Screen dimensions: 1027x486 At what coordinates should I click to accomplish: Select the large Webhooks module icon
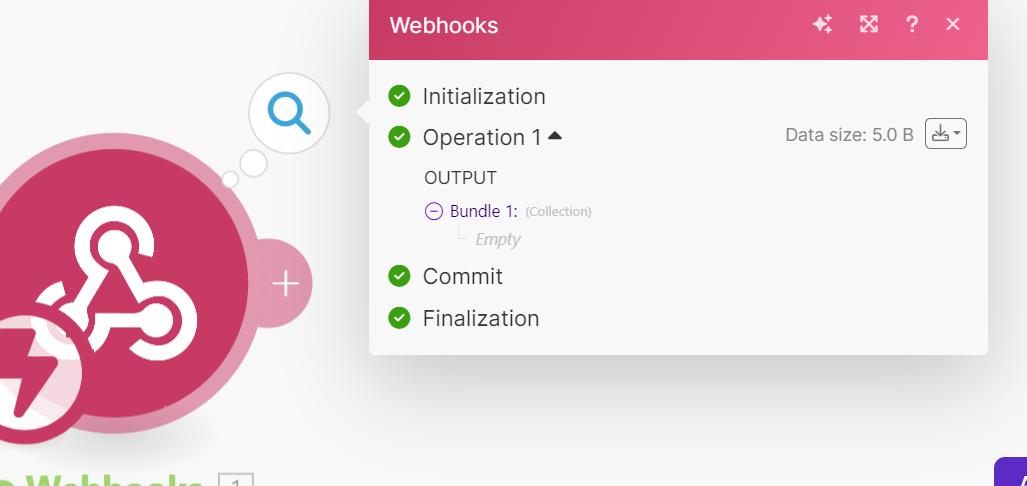point(120,280)
